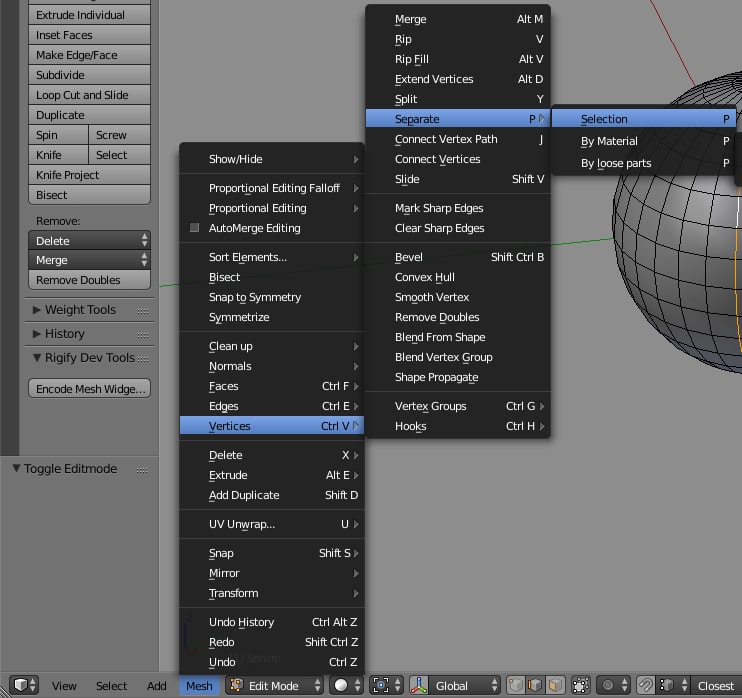Open the pivot point selector

coord(387,685)
